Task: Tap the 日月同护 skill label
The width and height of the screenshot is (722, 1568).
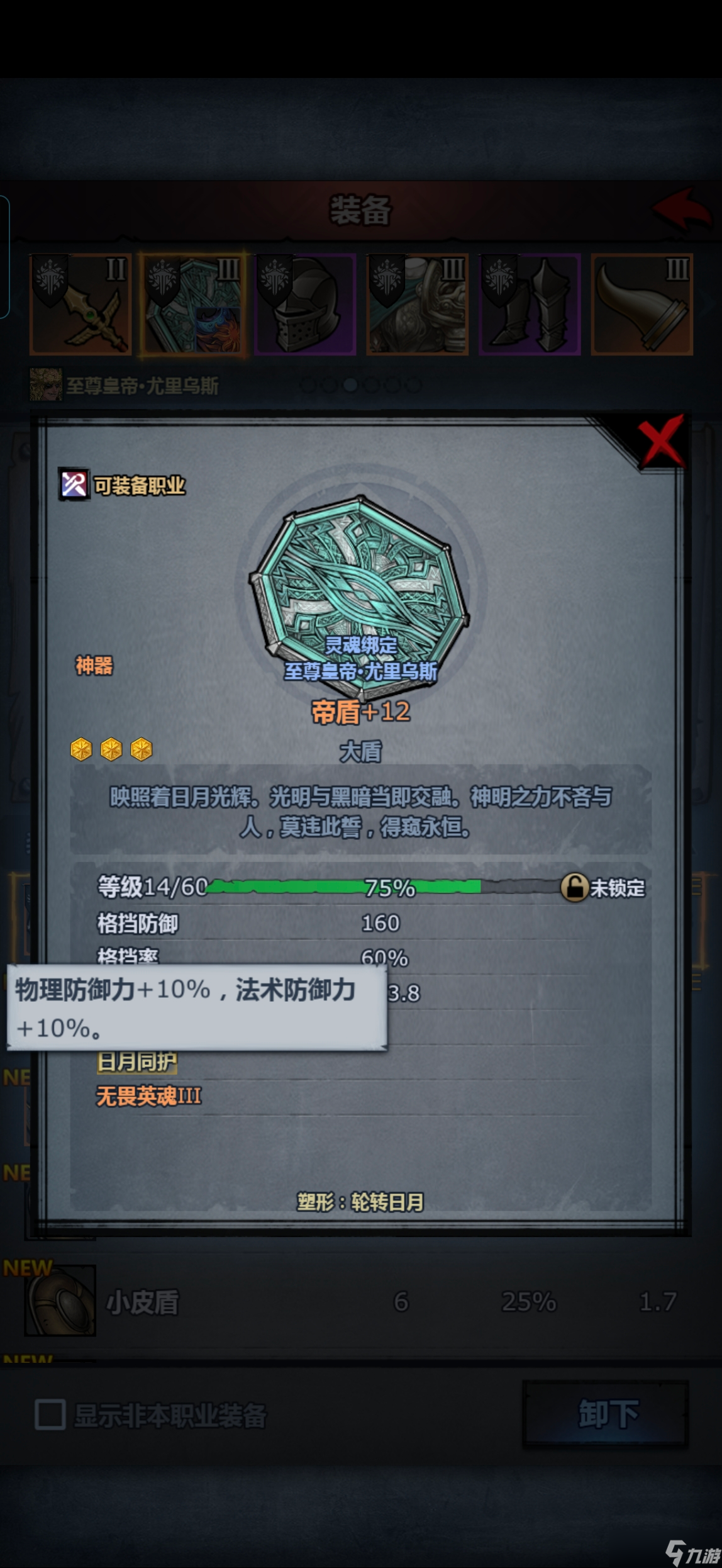Action: (x=136, y=1062)
